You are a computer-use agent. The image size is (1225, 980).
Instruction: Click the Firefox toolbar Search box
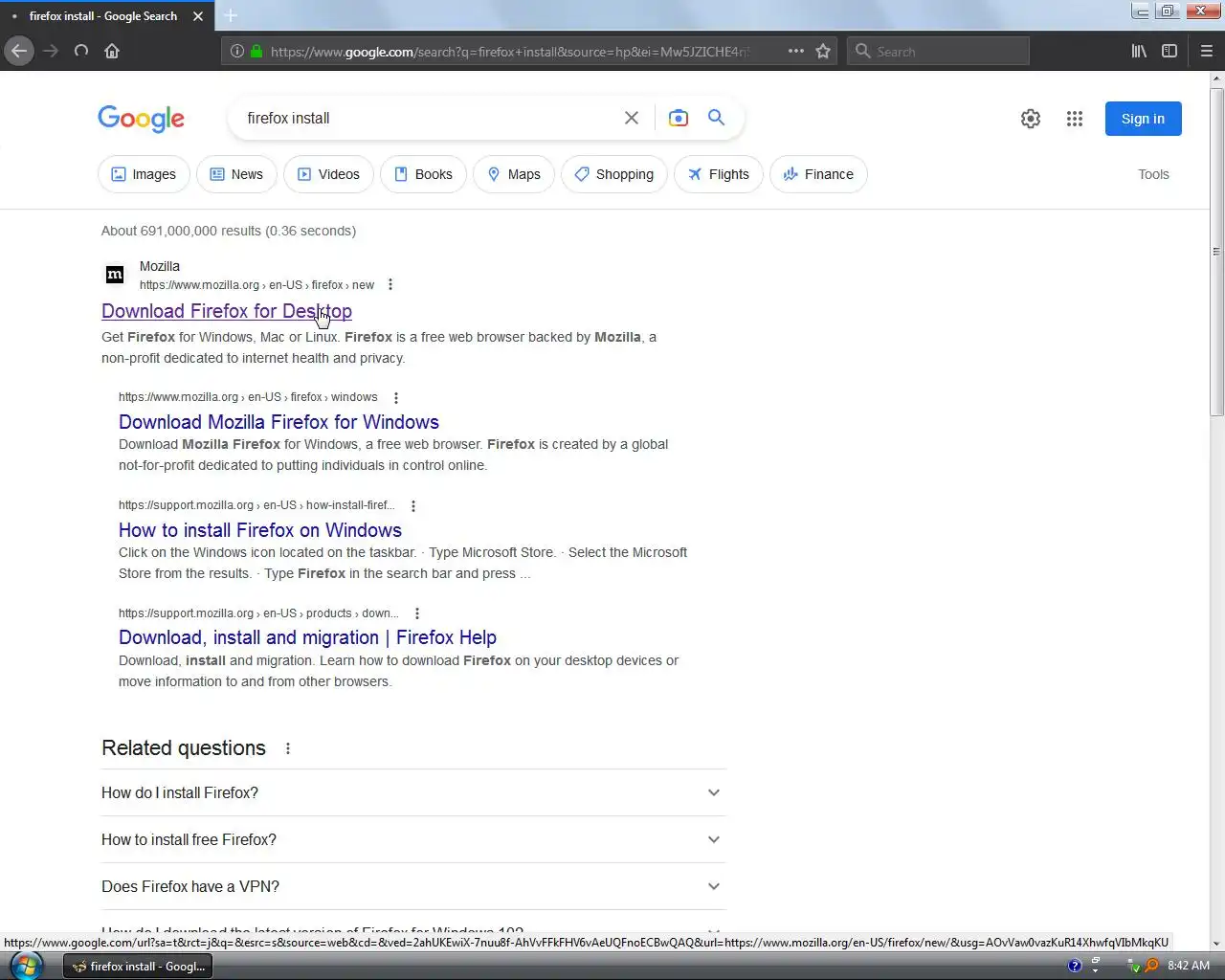pyautogui.click(x=938, y=51)
